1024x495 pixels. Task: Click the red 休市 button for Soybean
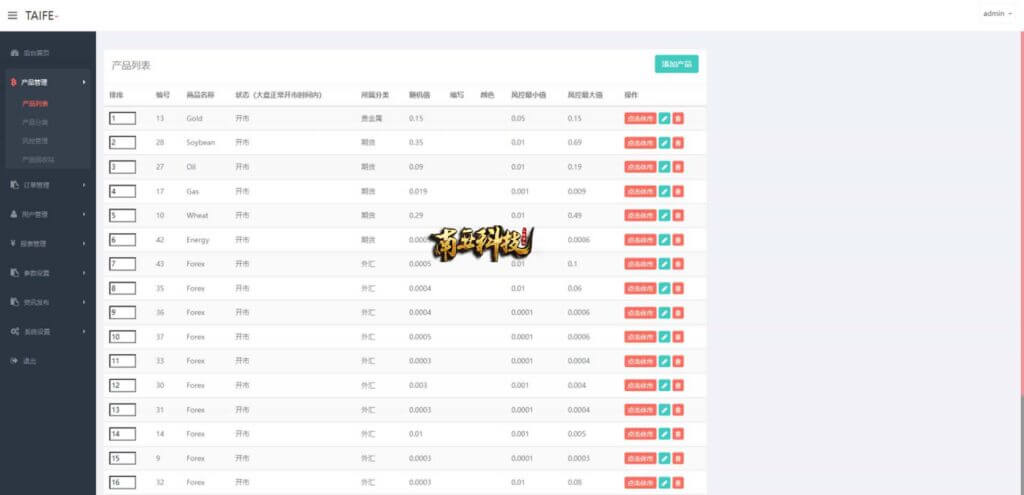click(x=640, y=142)
